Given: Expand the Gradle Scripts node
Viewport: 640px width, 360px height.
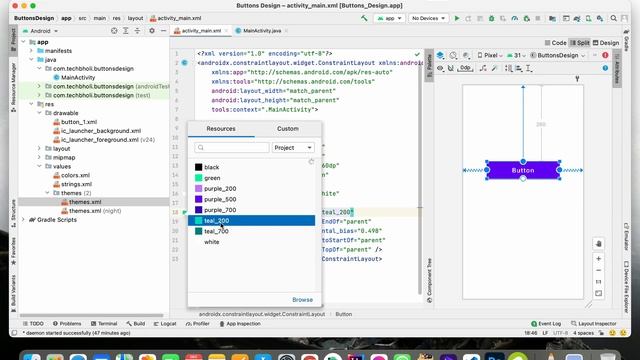Looking at the screenshot, I should point(23,220).
